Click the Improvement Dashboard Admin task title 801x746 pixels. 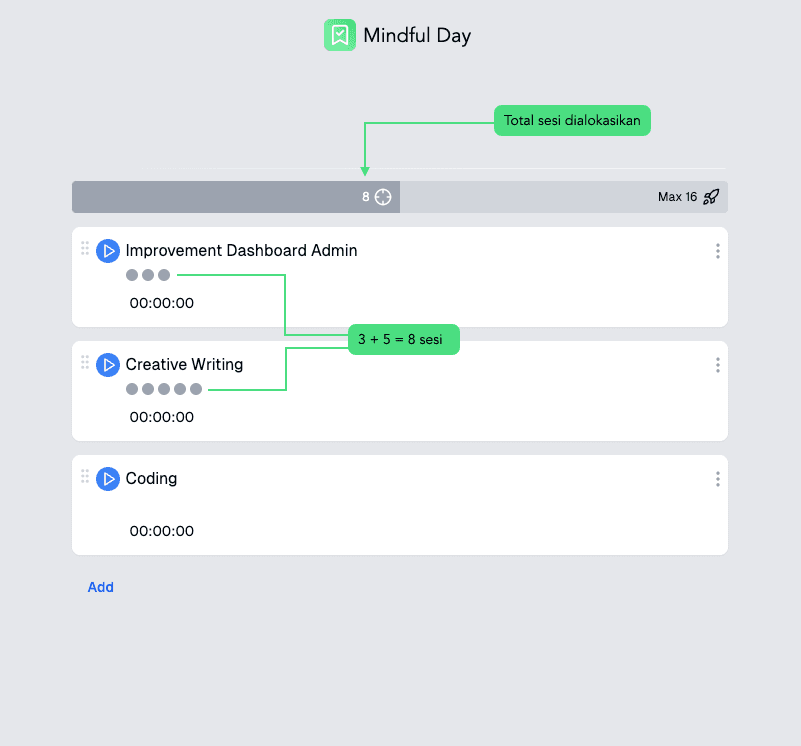click(x=241, y=251)
